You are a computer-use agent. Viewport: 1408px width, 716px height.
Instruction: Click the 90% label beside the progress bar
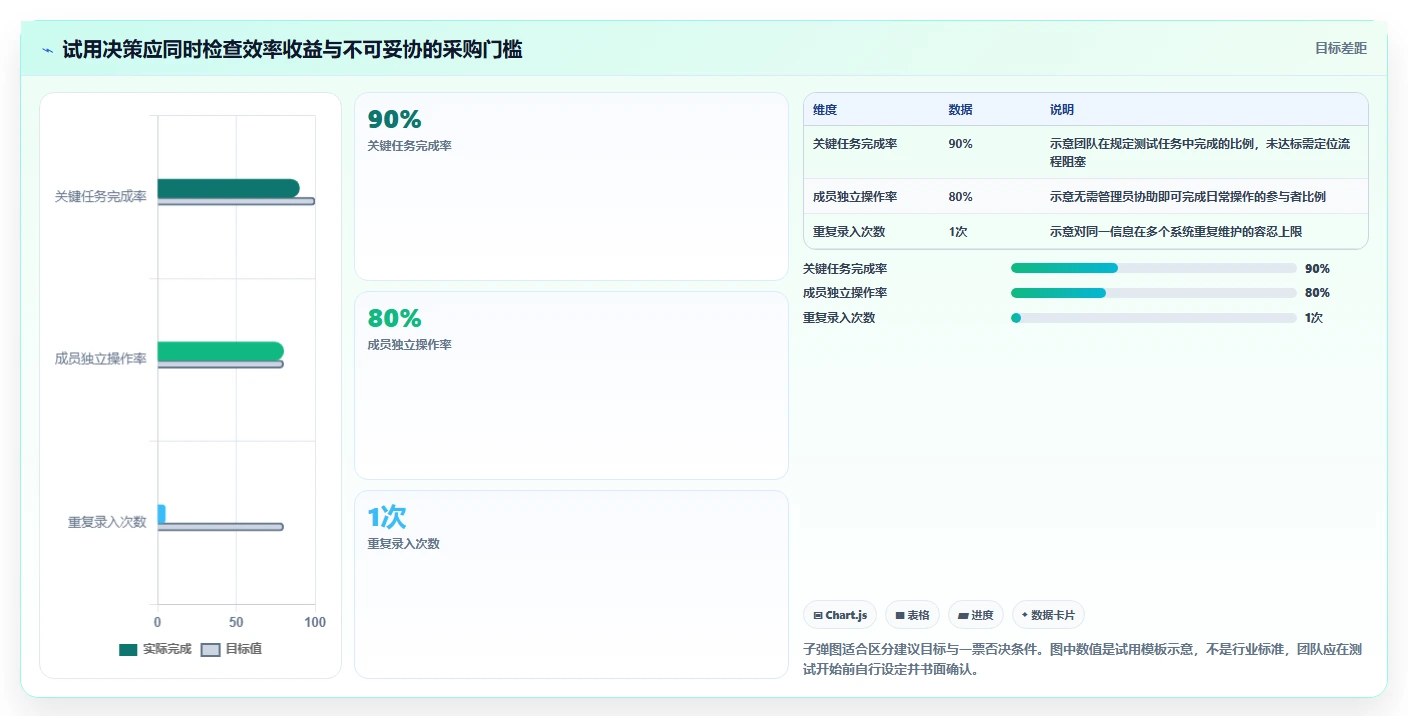[1317, 268]
